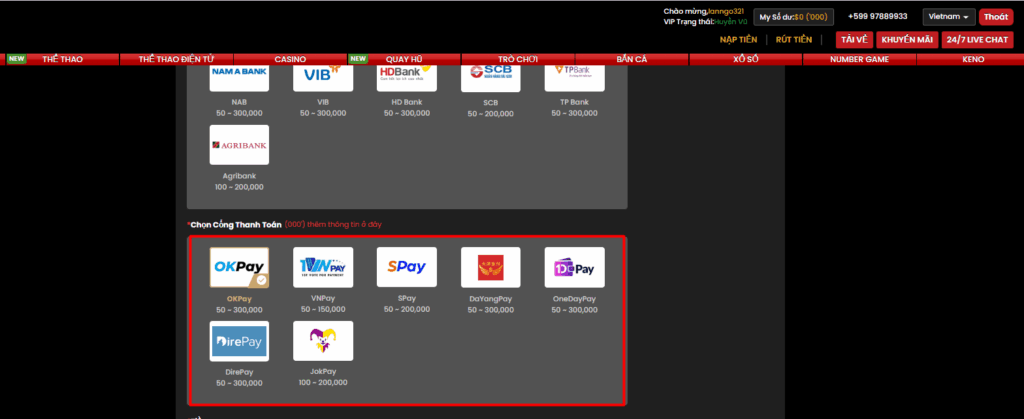This screenshot has height=419, width=1024.
Task: Select the VIB bank logo
Action: click(323, 78)
